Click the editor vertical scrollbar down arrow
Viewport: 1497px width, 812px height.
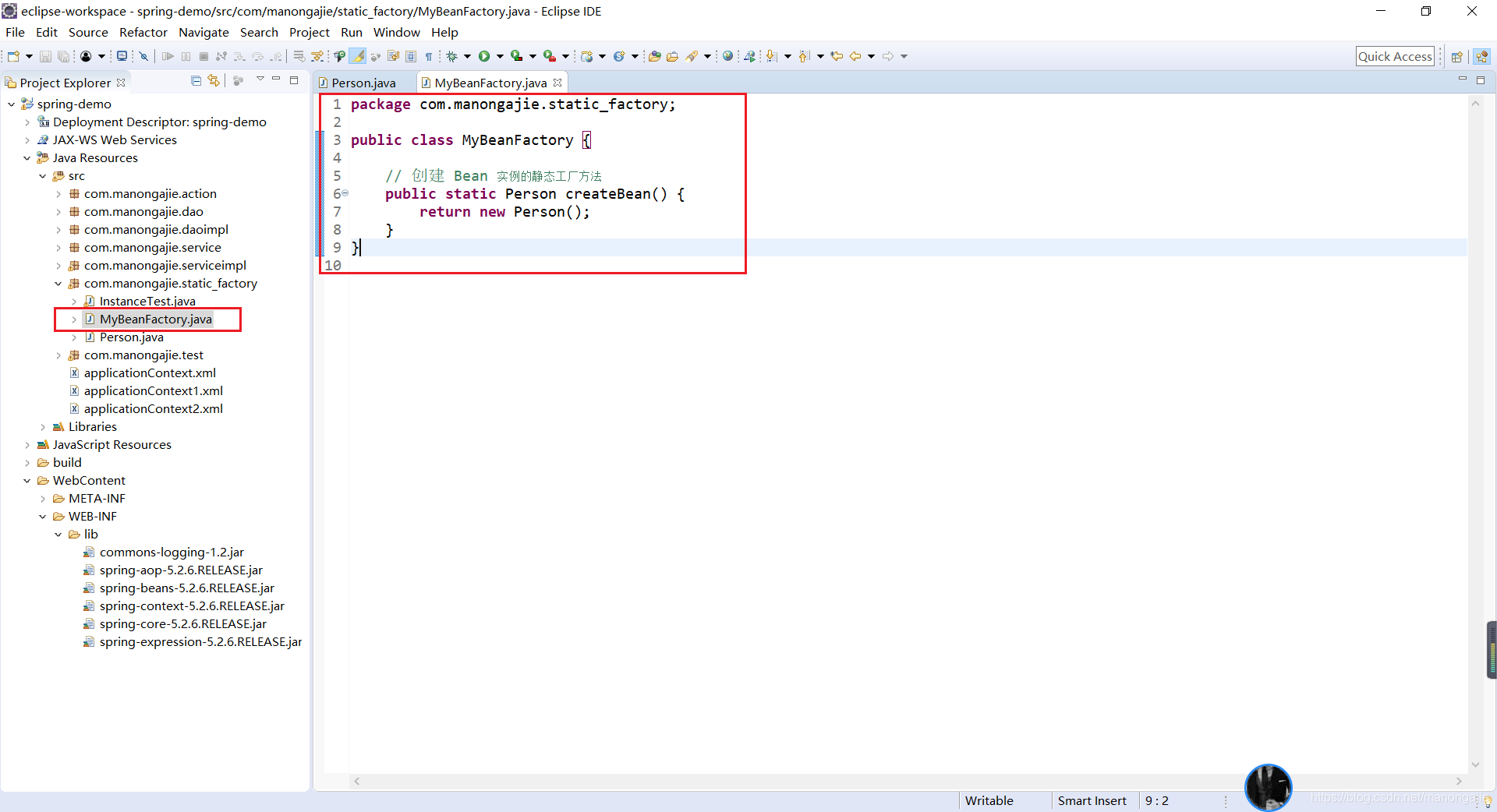[x=1475, y=764]
